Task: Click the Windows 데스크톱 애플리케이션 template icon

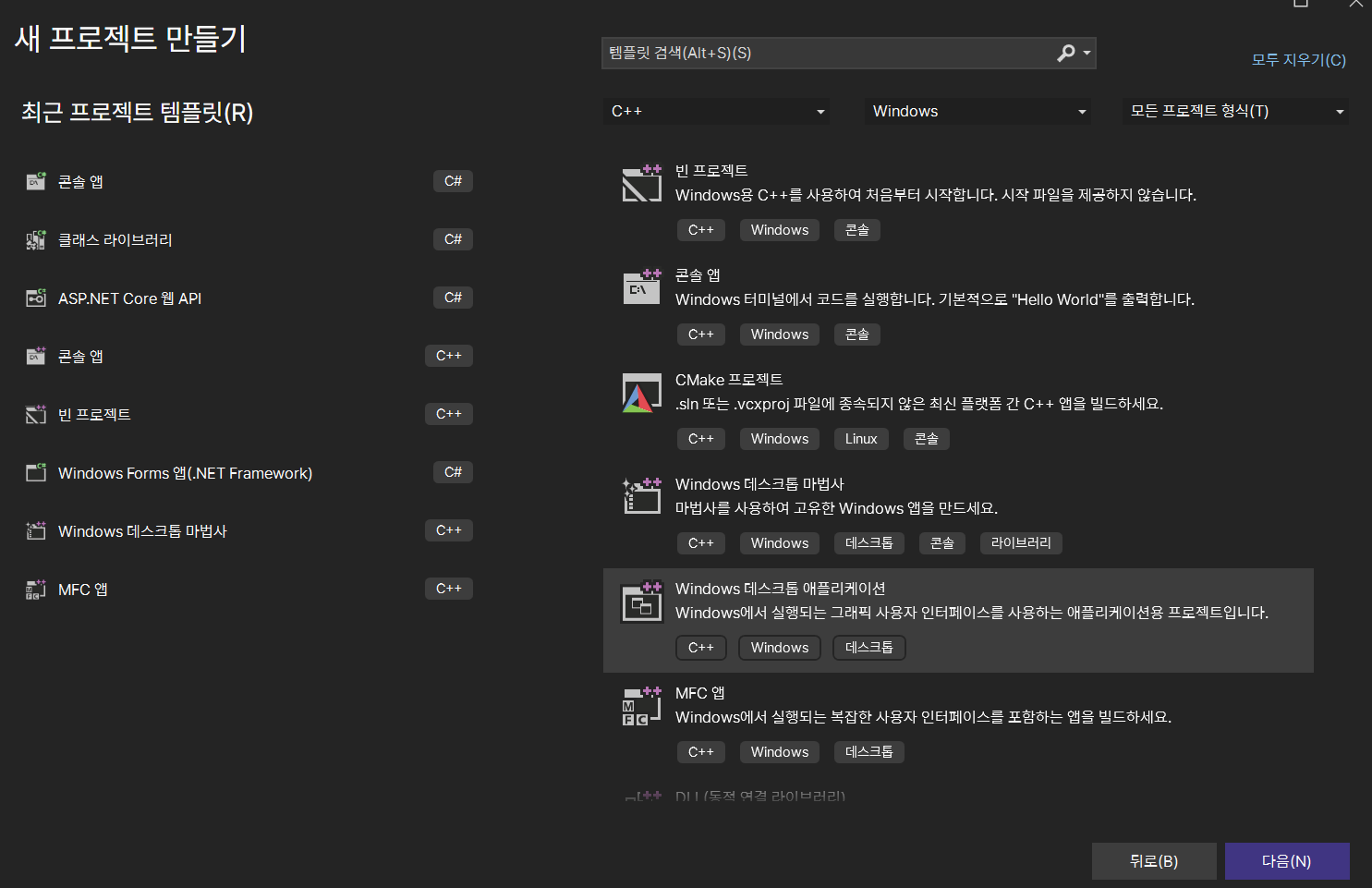Action: click(642, 601)
